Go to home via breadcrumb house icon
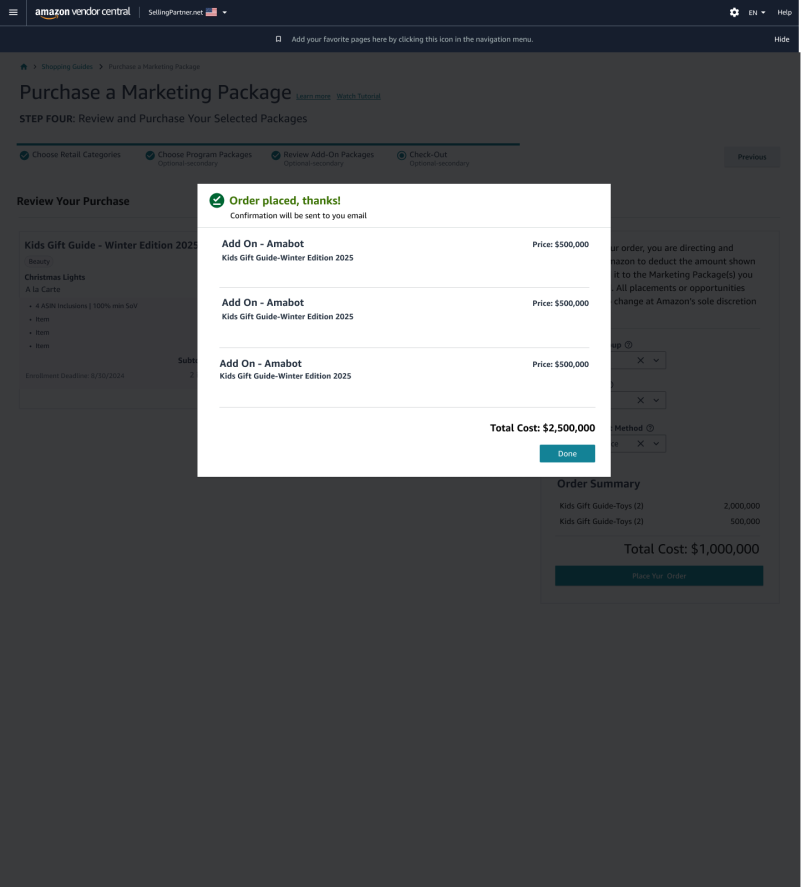Viewport: 801px width, 887px height. tap(24, 67)
